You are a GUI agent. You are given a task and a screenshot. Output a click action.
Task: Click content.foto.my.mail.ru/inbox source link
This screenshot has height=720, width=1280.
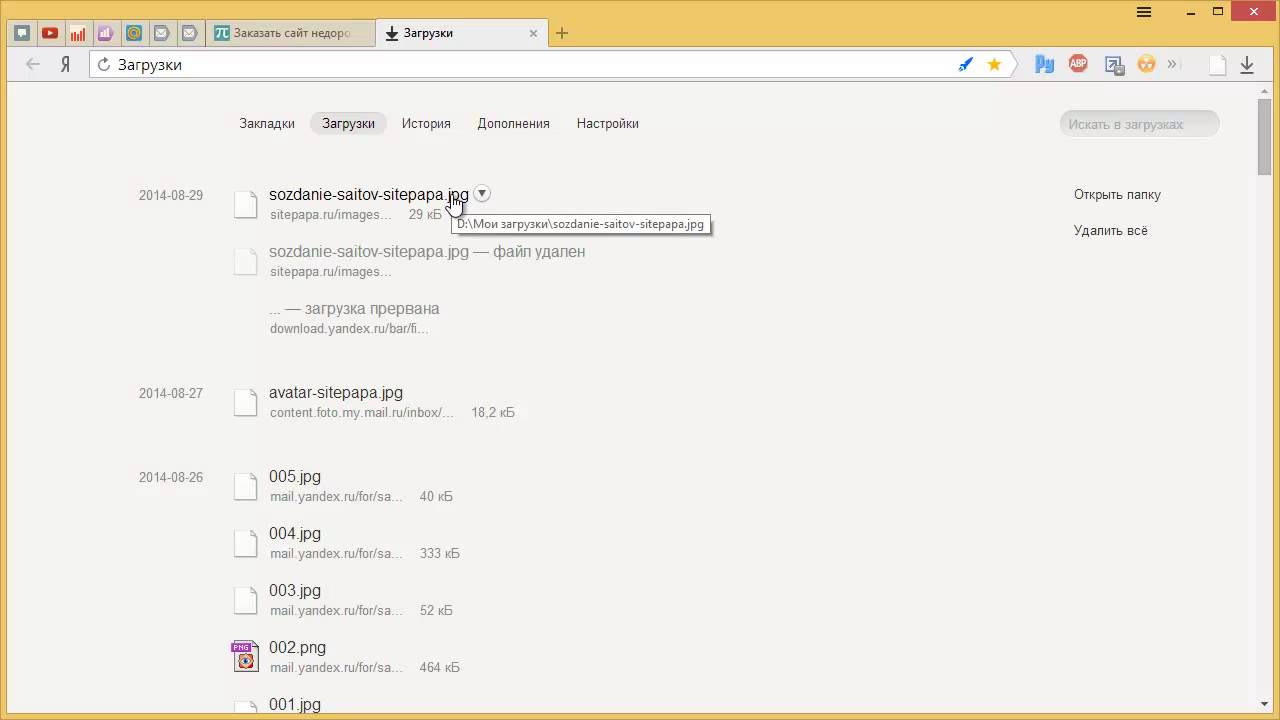(x=361, y=413)
